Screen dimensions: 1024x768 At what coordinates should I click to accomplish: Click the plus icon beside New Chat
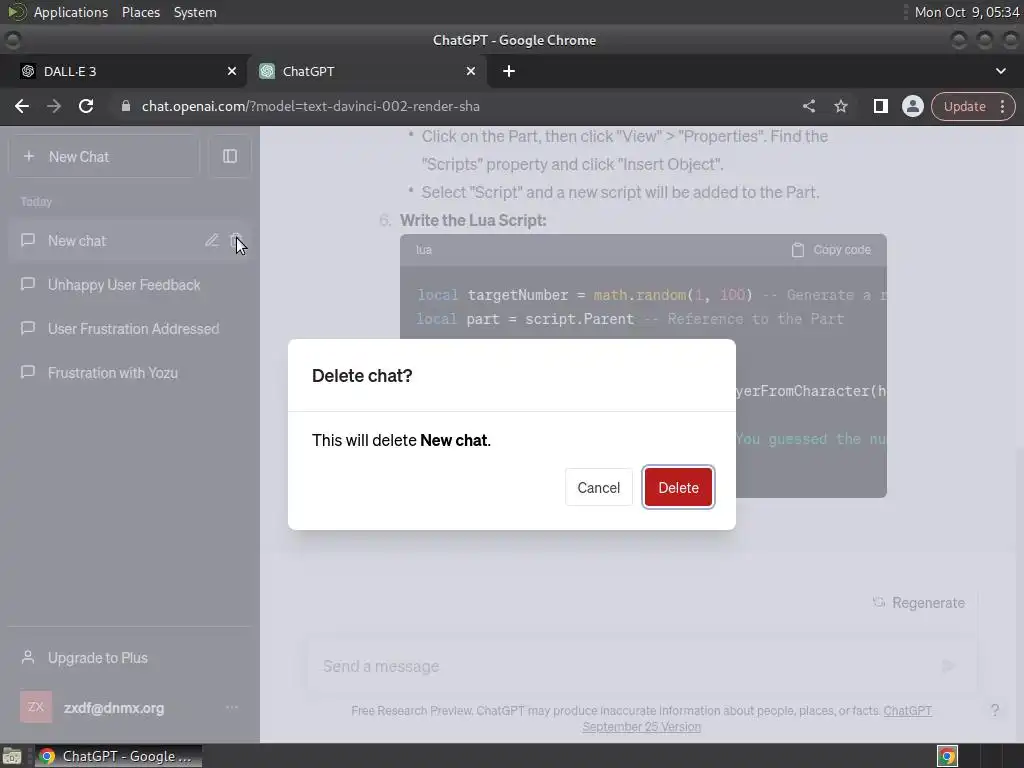[29, 157]
